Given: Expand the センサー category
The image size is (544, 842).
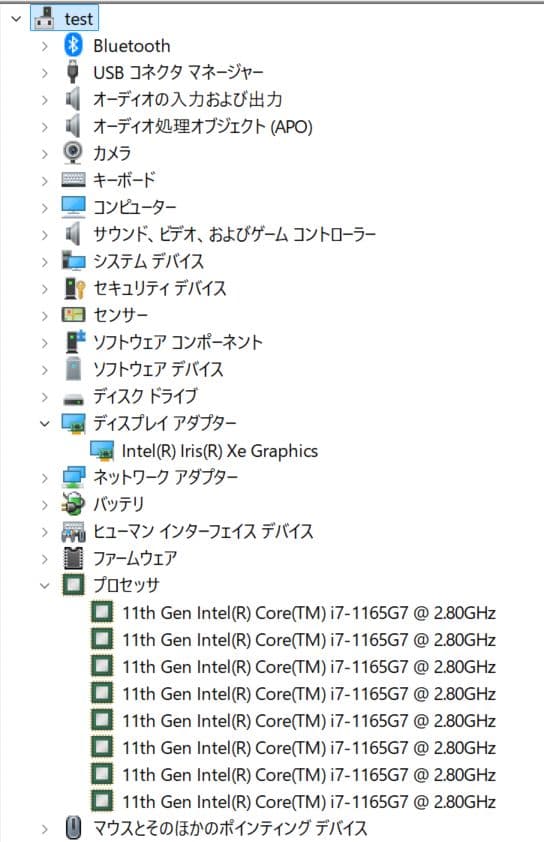Looking at the screenshot, I should tap(45, 316).
